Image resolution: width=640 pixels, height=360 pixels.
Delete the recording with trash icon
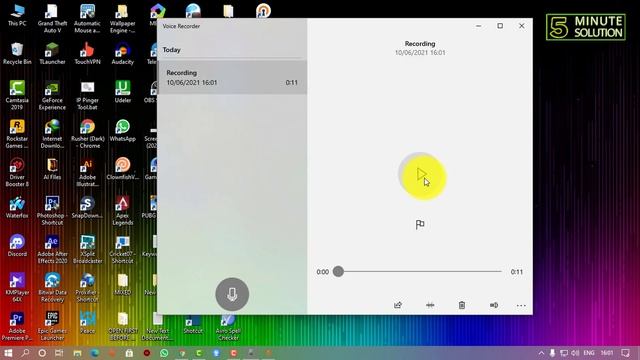click(462, 305)
